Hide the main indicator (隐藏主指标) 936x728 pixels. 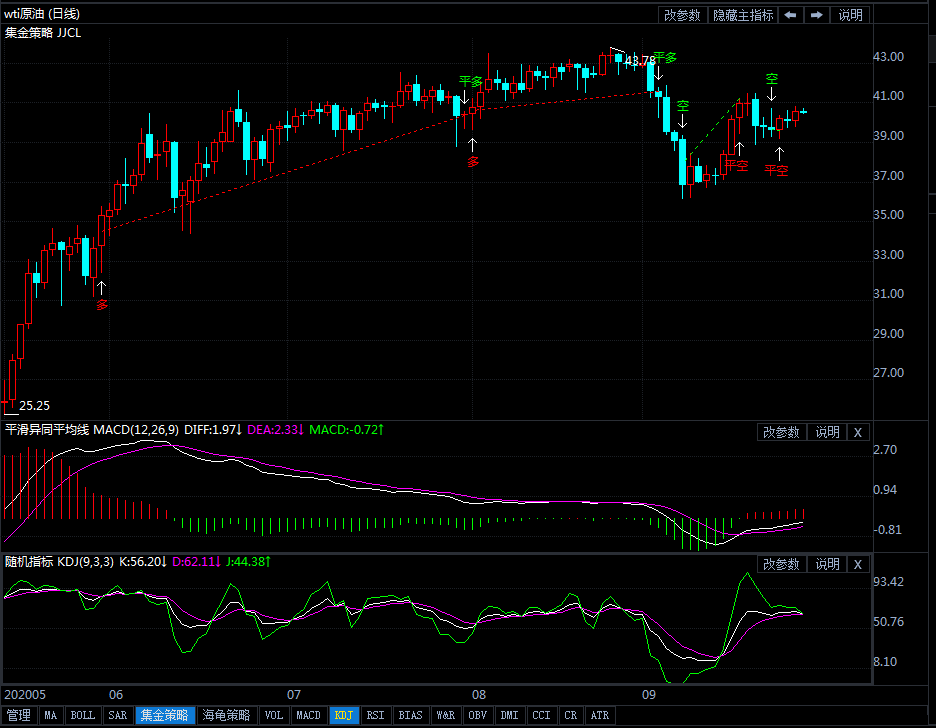coord(742,15)
